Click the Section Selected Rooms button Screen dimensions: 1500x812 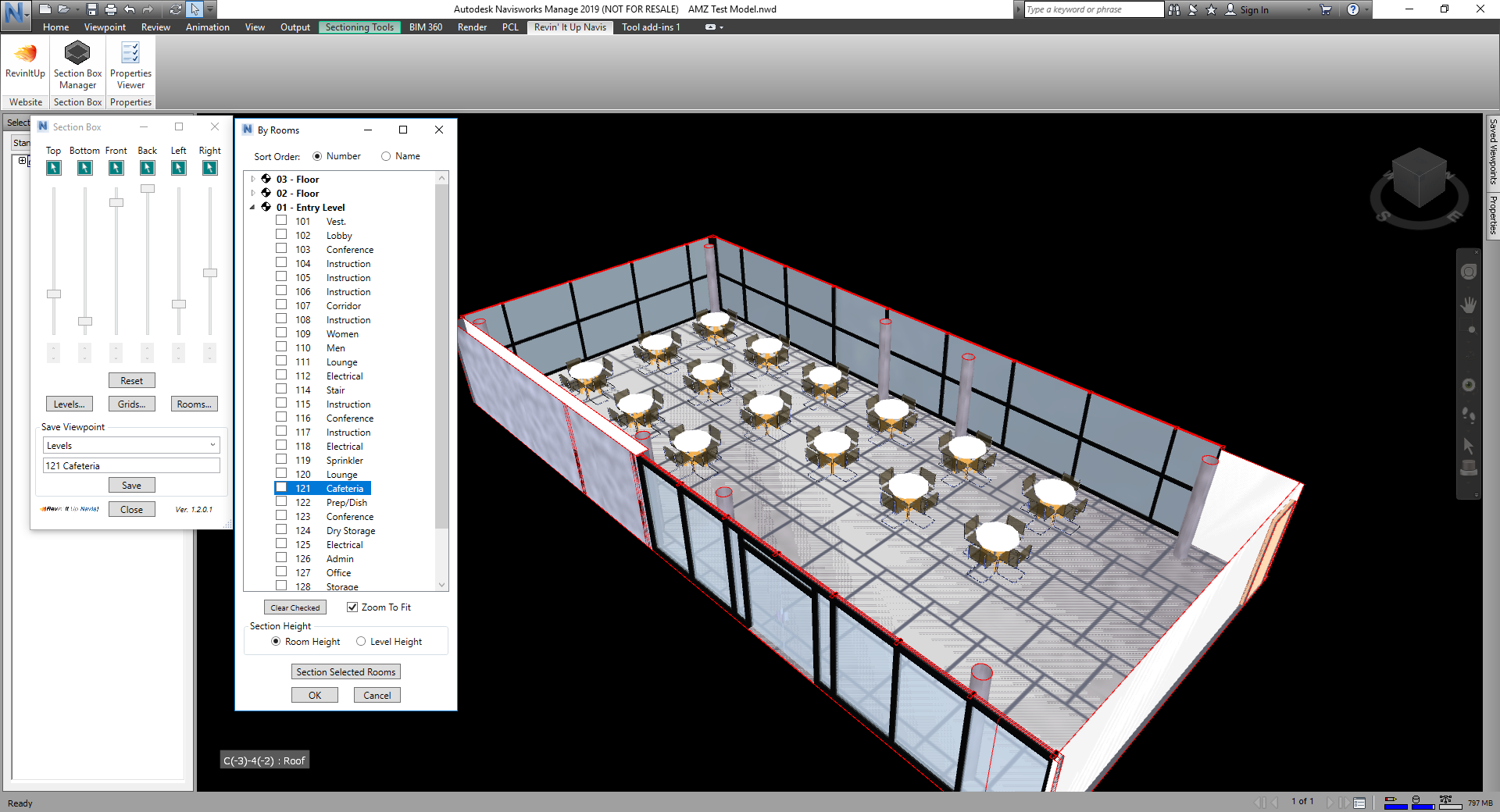[x=345, y=672]
